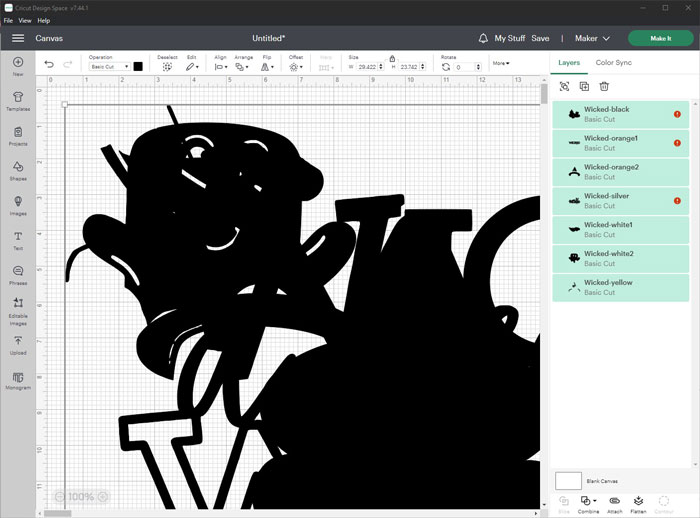Image resolution: width=700 pixels, height=518 pixels.
Task: Click the Make It button
Action: (661, 38)
